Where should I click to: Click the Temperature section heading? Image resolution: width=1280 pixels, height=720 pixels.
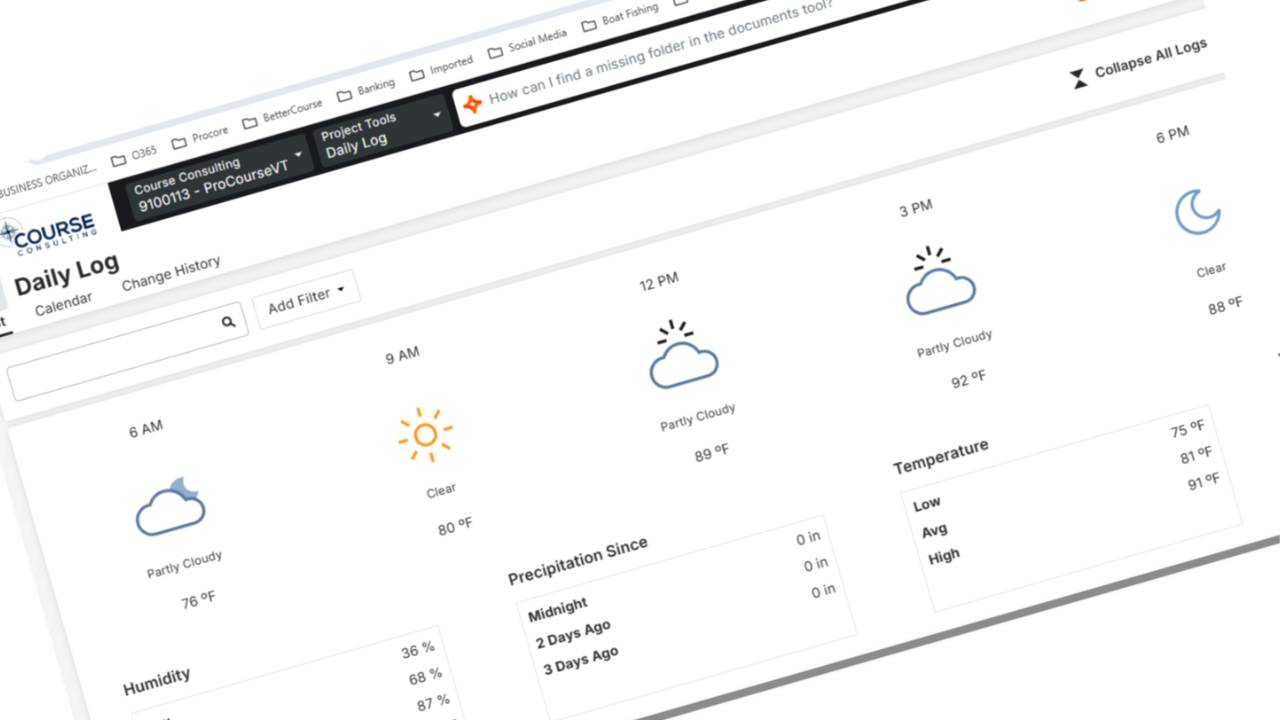pyautogui.click(x=941, y=457)
